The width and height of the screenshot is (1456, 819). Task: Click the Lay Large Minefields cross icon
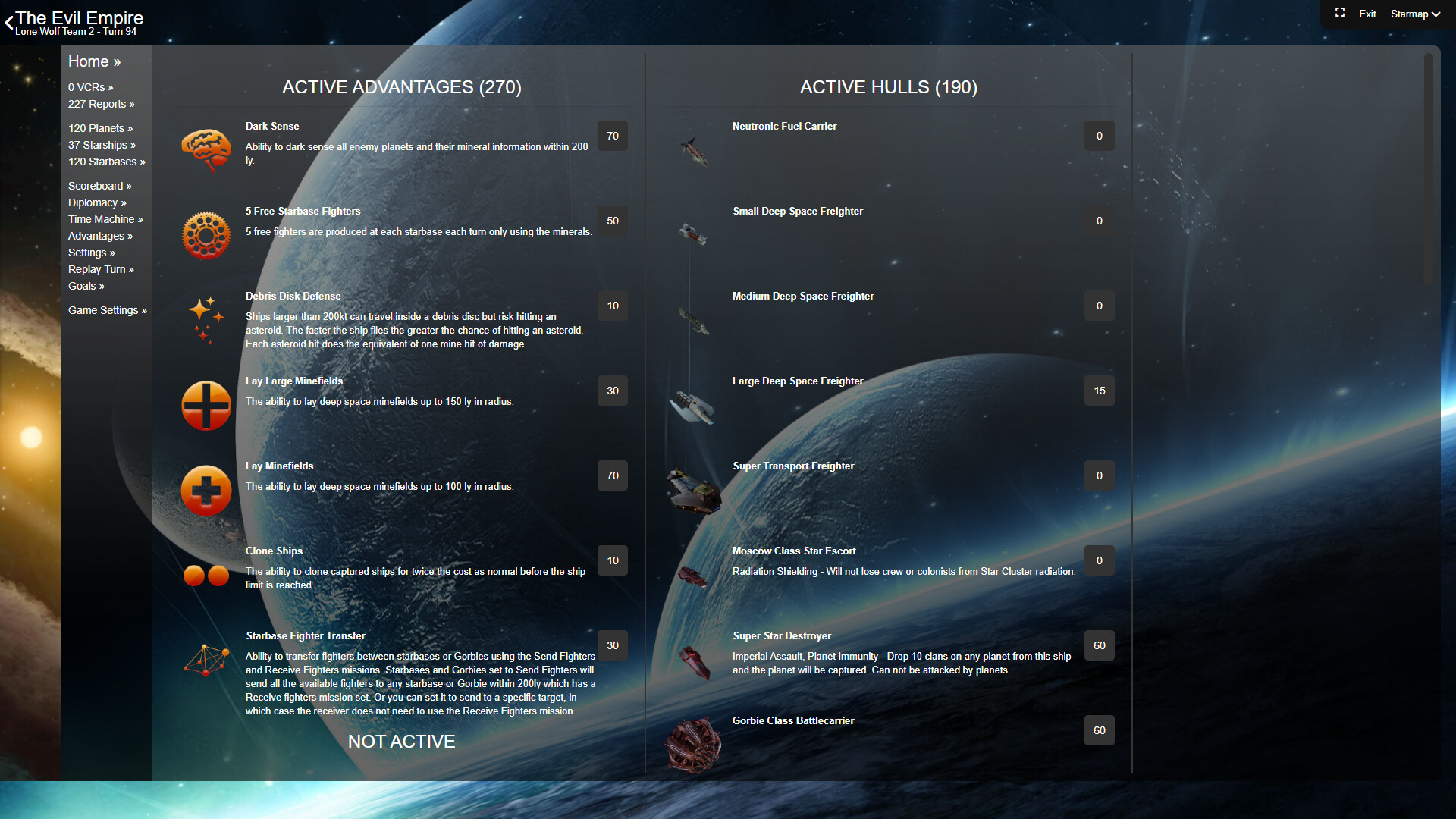[206, 405]
